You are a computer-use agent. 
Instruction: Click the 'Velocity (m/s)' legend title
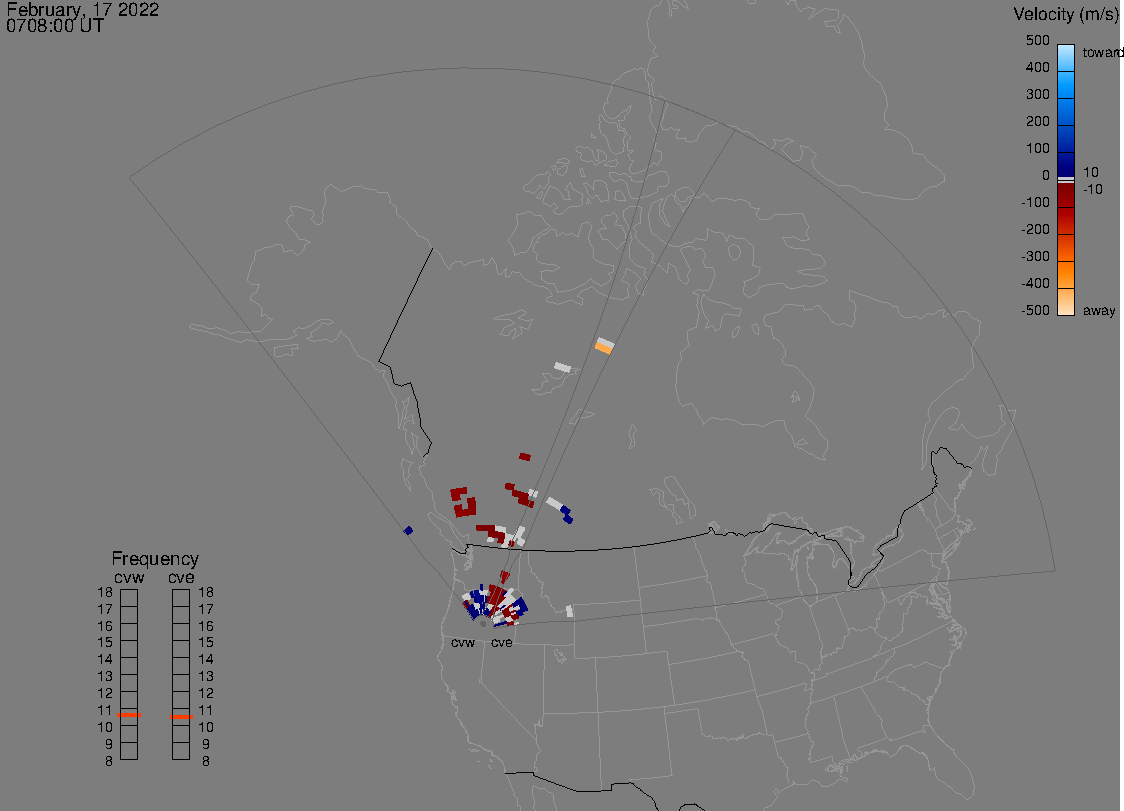coord(1066,14)
